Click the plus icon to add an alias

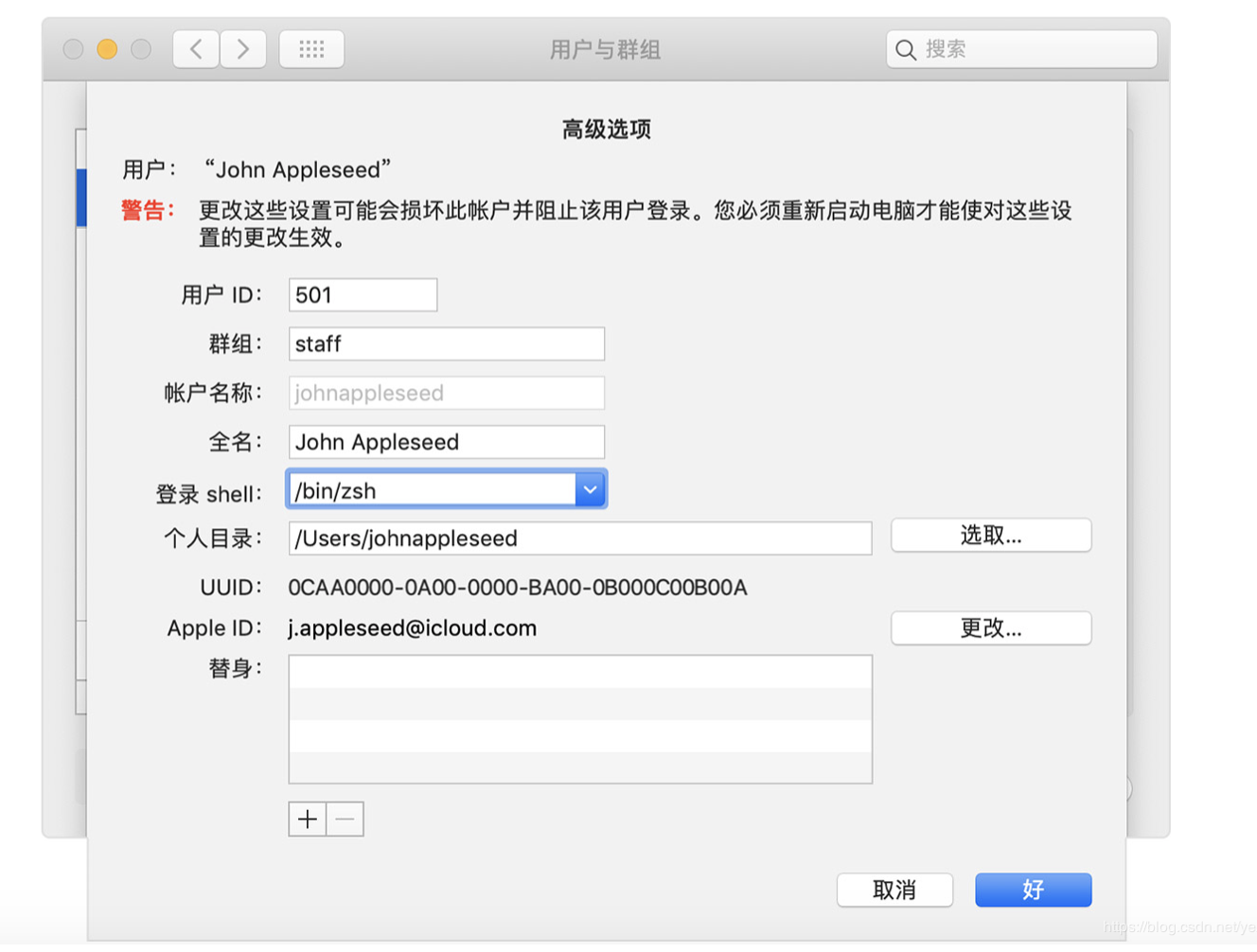click(307, 819)
